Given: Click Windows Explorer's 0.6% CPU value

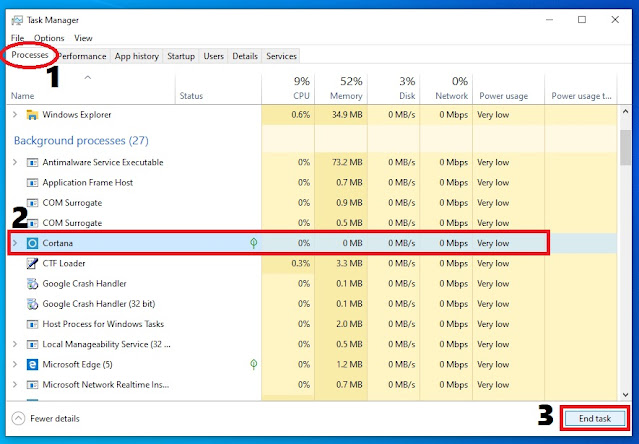Looking at the screenshot, I should 301,115.
